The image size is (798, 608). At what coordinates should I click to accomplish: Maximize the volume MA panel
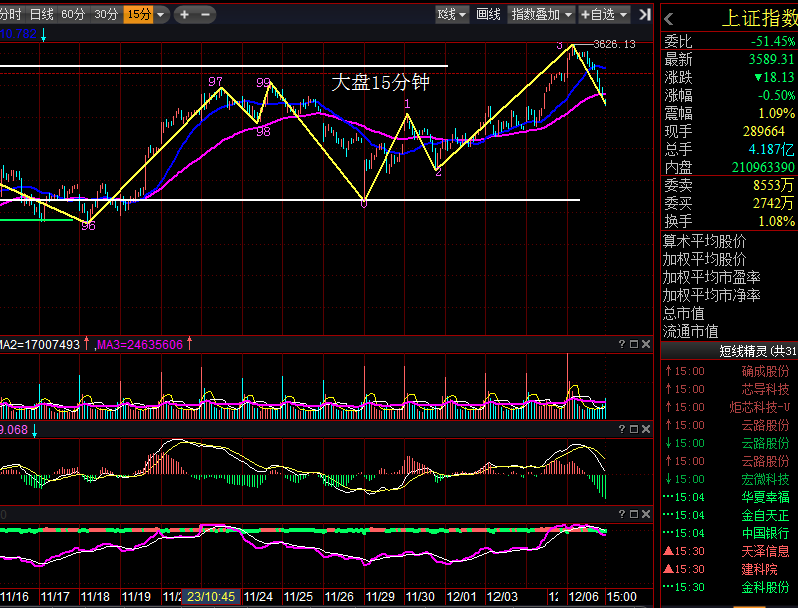634,344
